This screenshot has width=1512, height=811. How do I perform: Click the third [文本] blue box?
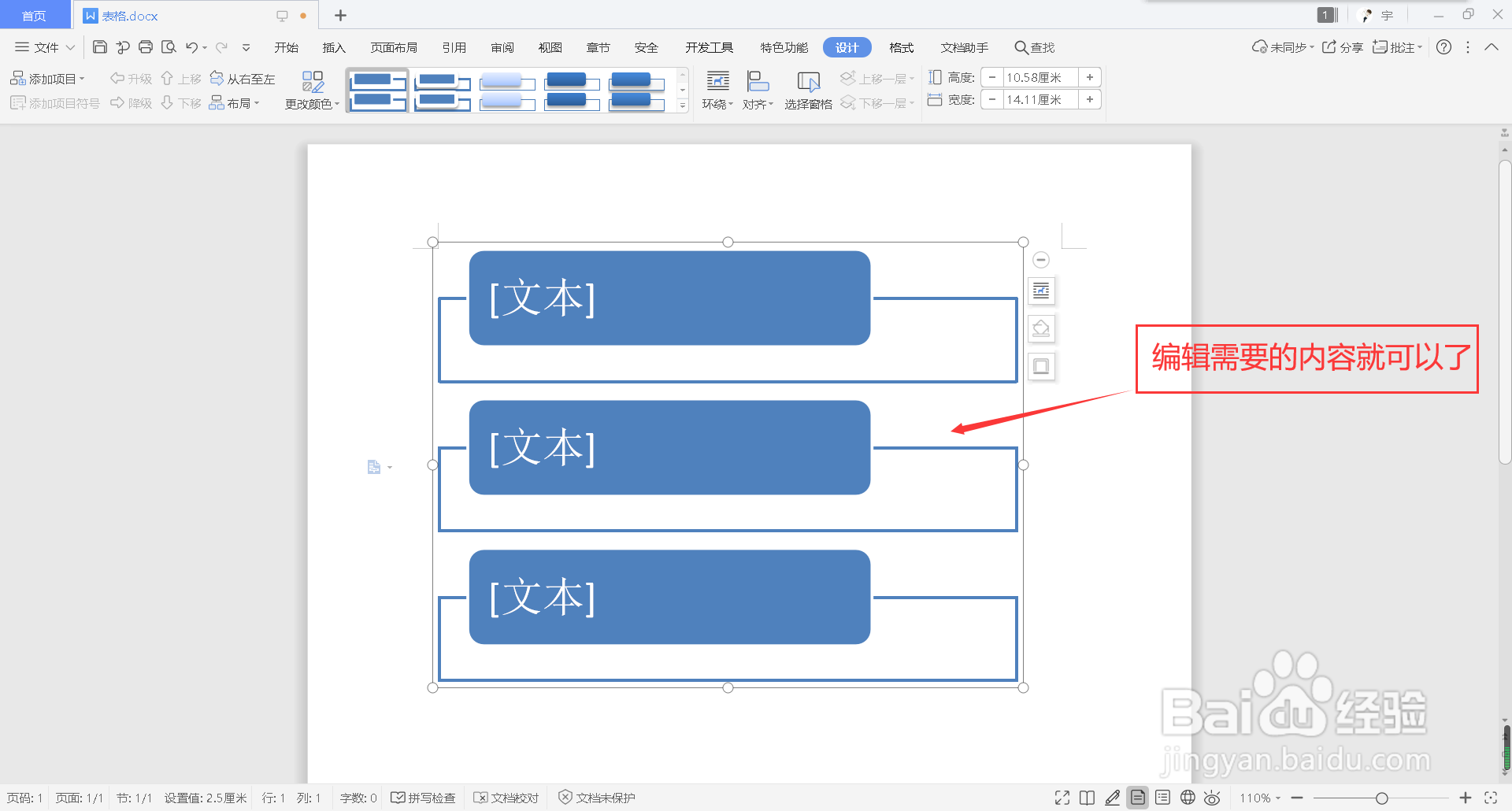tap(669, 597)
